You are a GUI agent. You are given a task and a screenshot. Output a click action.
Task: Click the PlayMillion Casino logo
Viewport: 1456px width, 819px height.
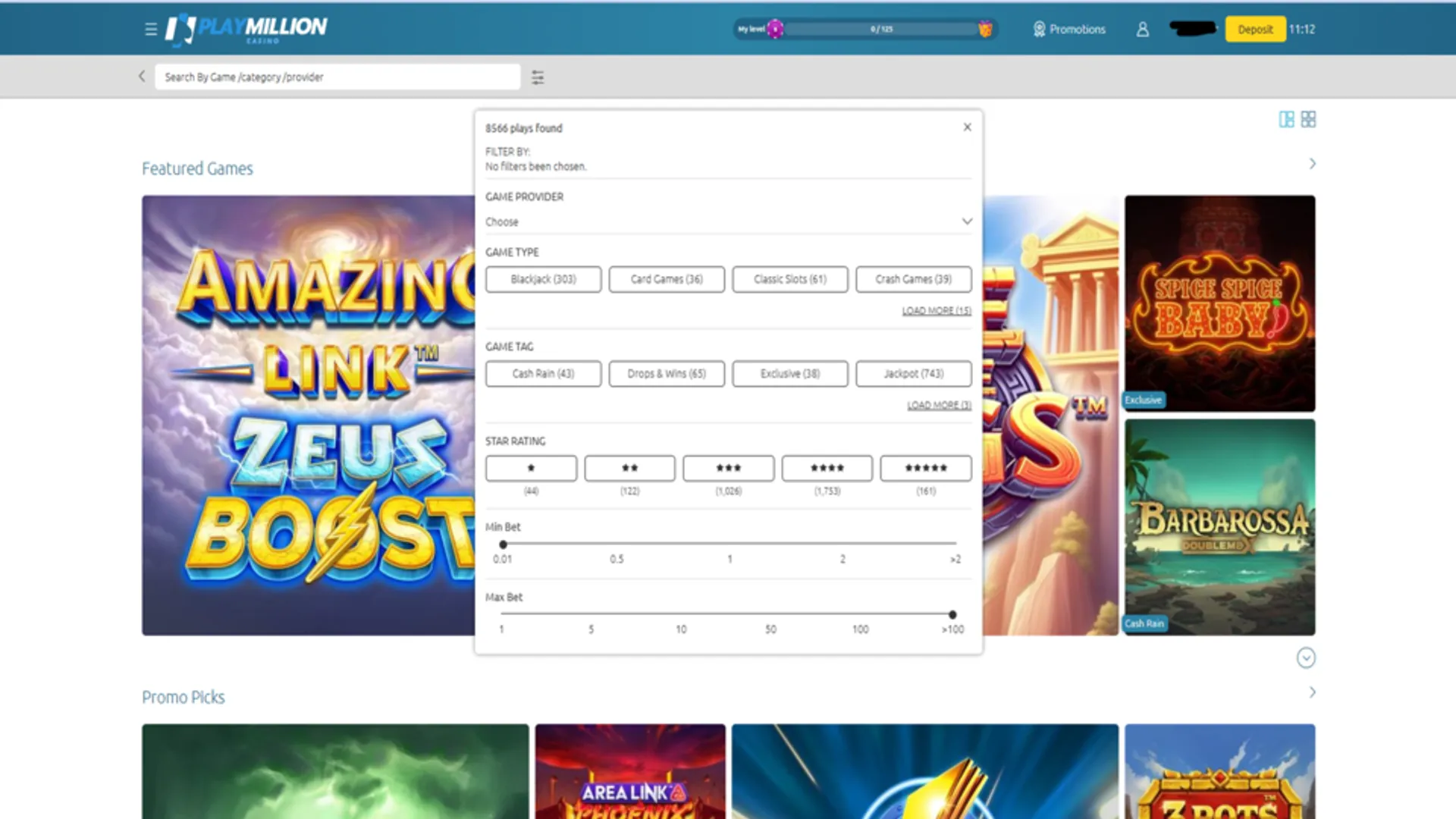[246, 30]
